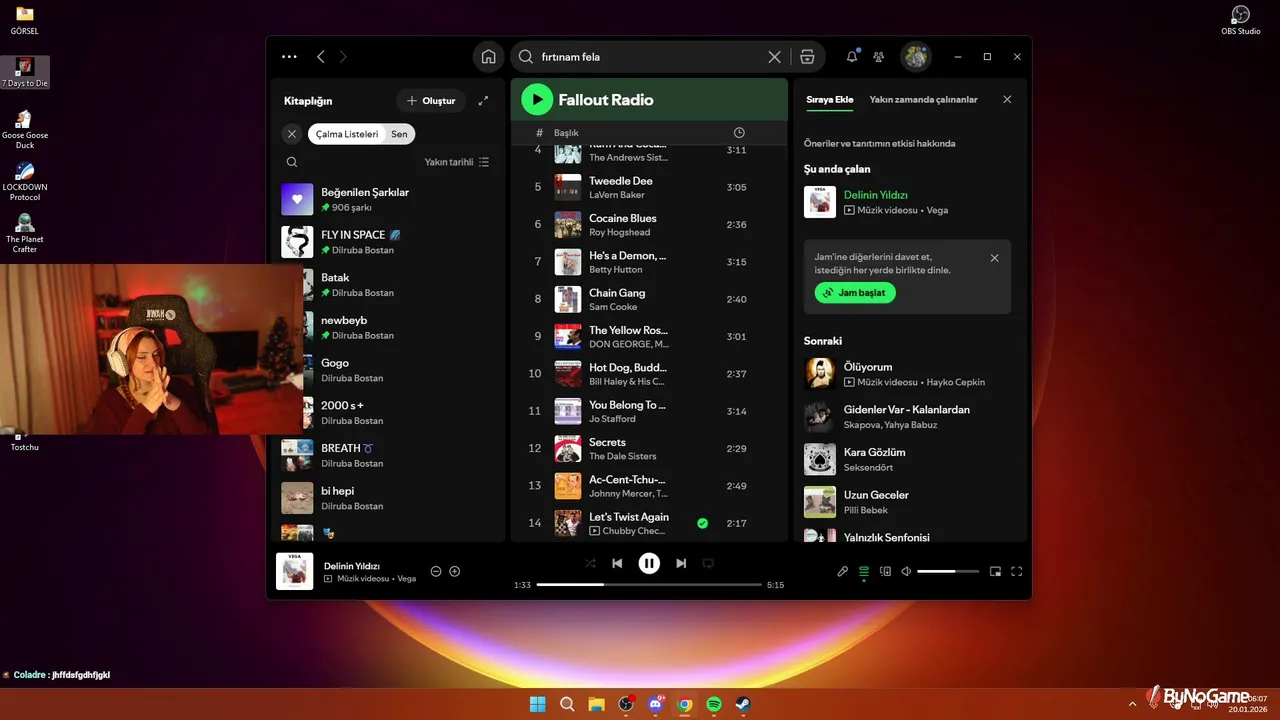1280x720 pixels.
Task: Toggle repeat mode
Action: (x=708, y=563)
